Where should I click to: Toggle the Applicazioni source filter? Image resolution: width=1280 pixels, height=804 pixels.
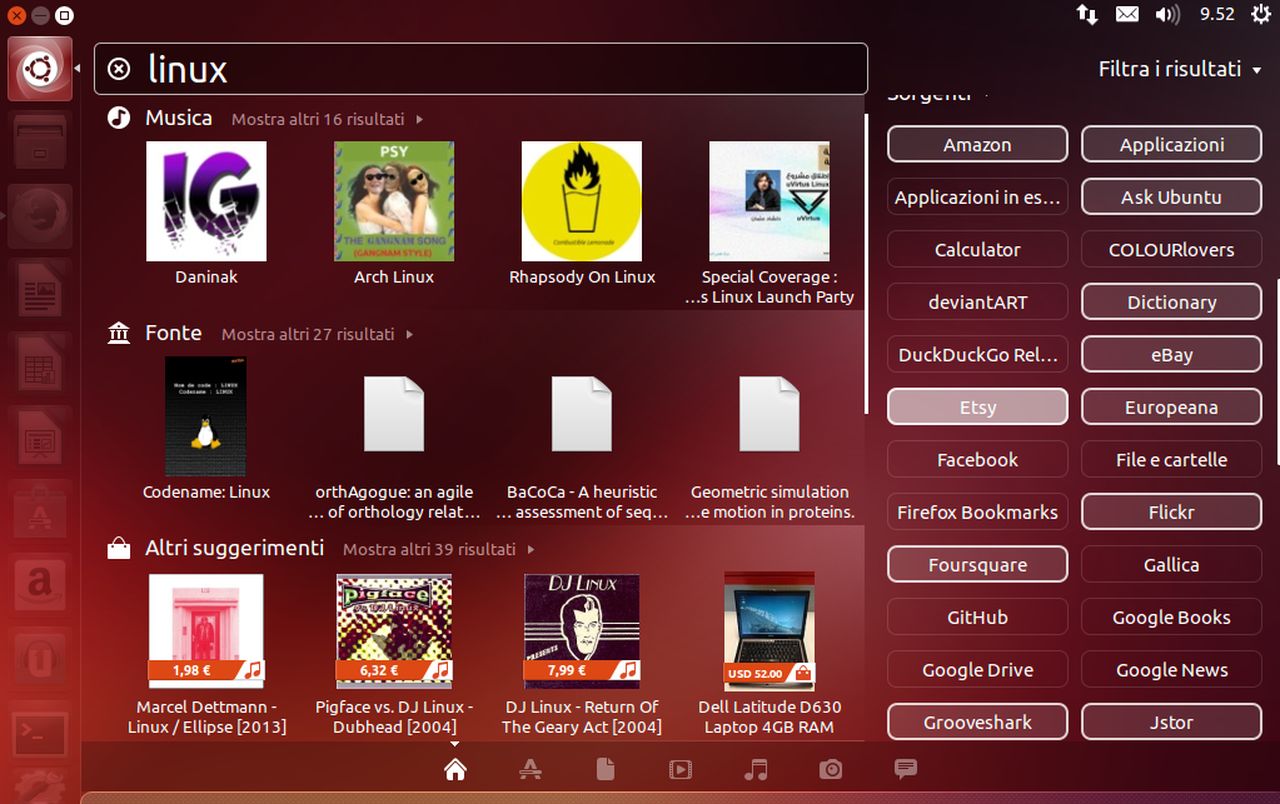tap(1171, 145)
